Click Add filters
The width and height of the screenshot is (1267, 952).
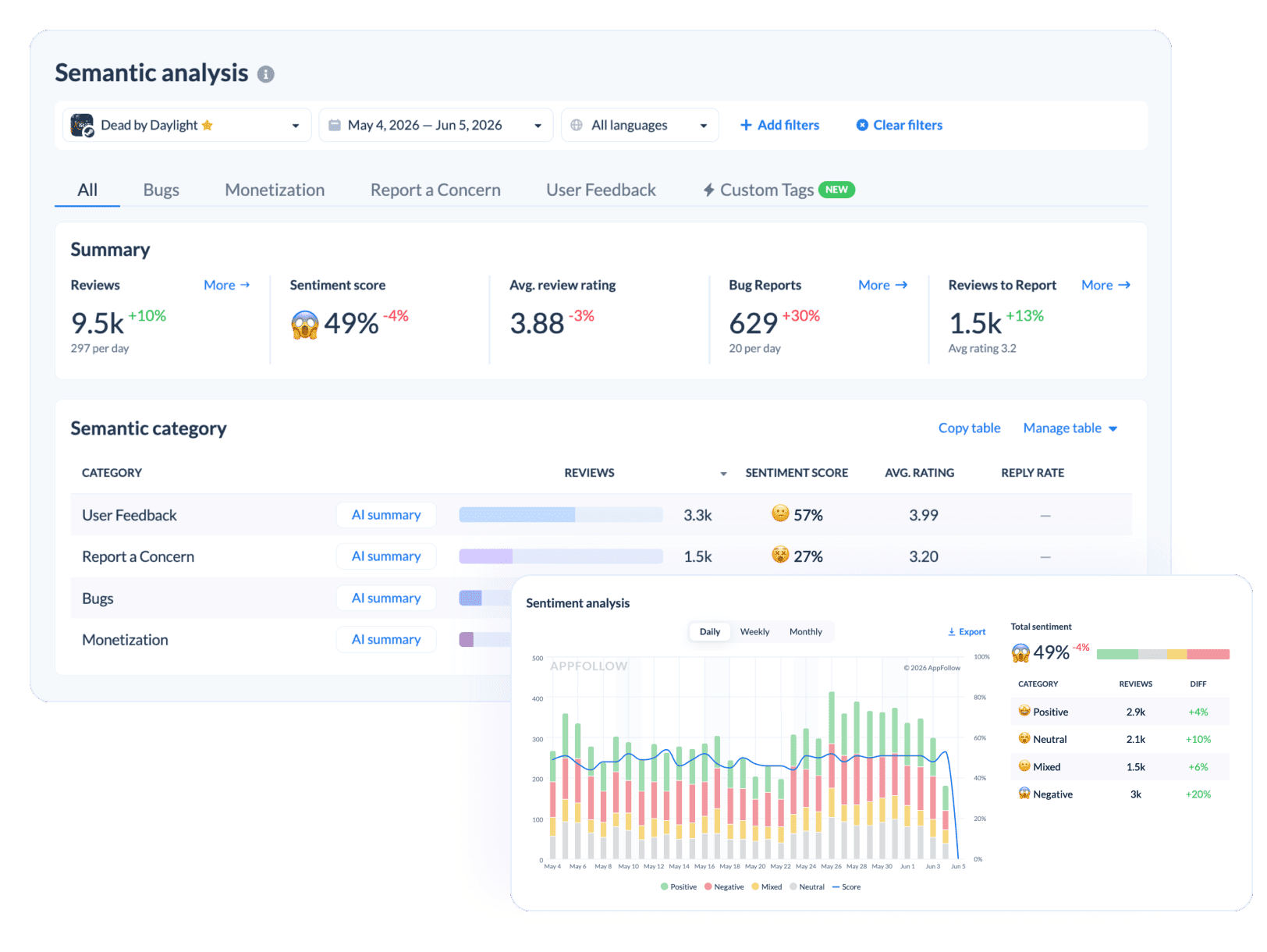tap(779, 125)
